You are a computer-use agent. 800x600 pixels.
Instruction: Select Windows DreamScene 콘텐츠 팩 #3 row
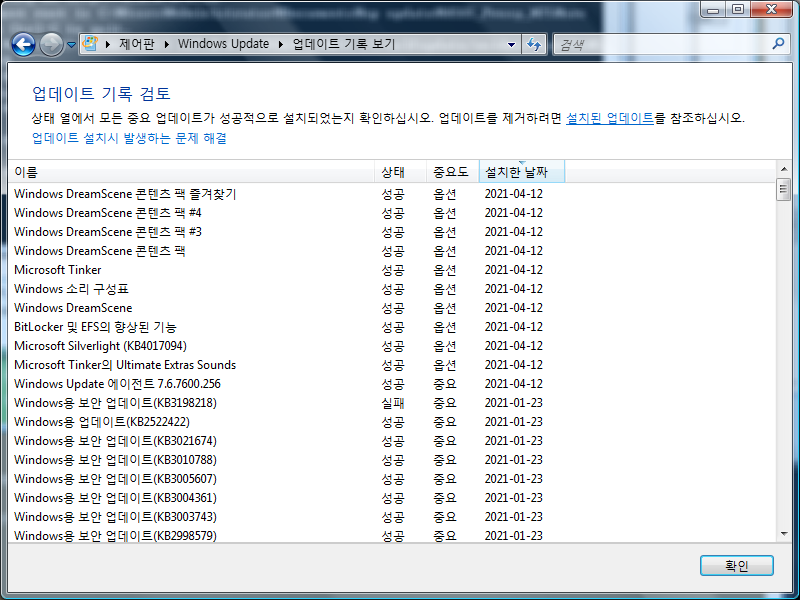[392, 232]
